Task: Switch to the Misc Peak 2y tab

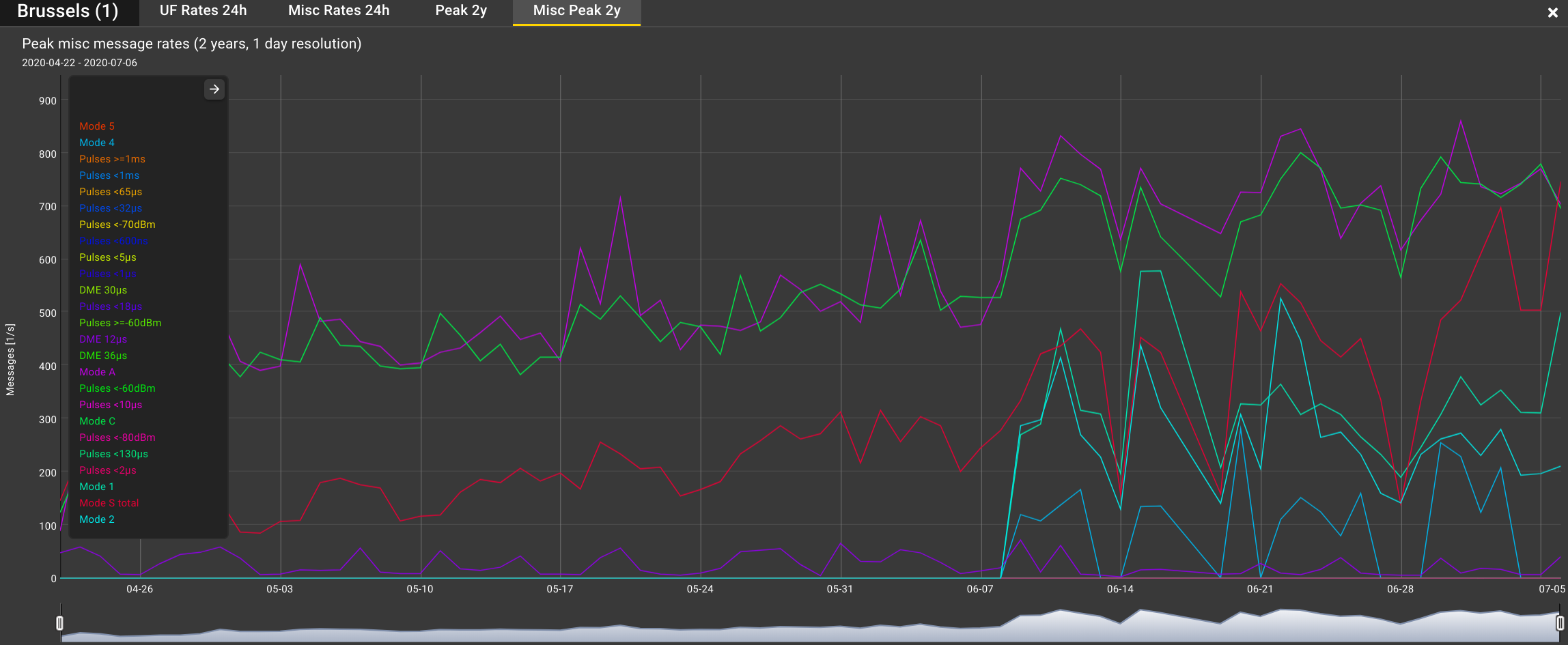Action: coord(576,10)
